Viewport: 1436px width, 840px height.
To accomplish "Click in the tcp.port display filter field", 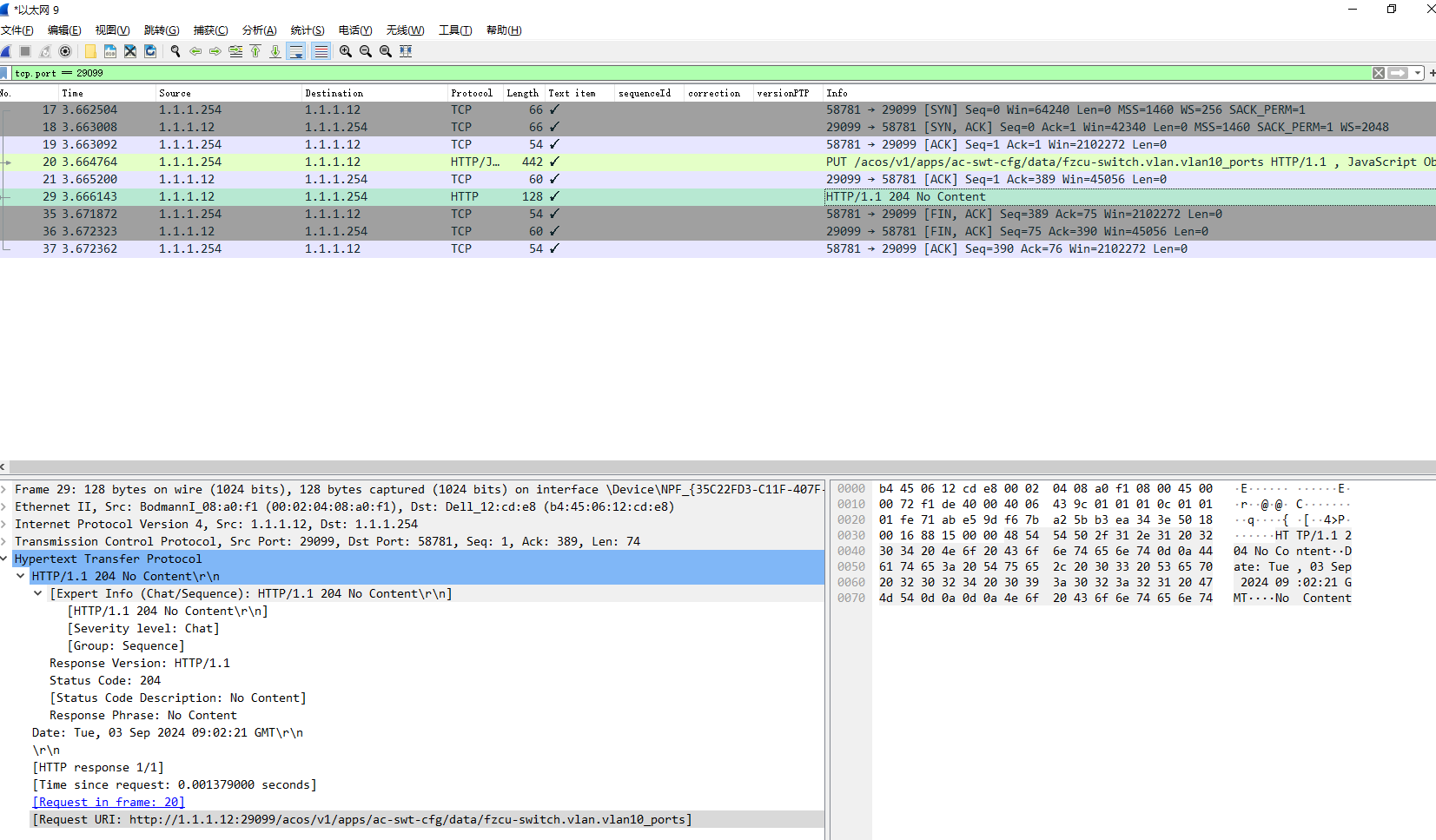I will 691,73.
